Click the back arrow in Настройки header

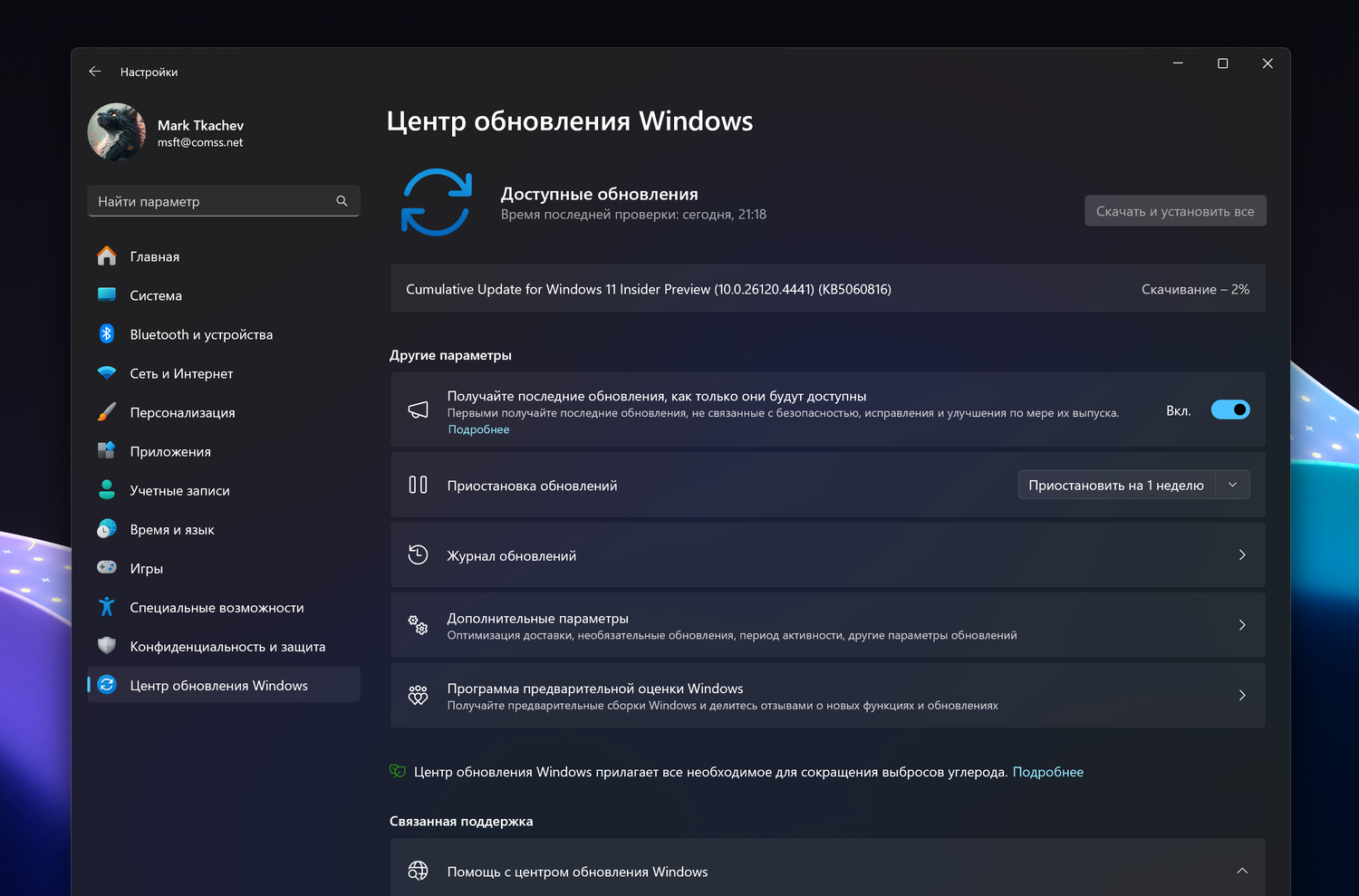pos(95,72)
